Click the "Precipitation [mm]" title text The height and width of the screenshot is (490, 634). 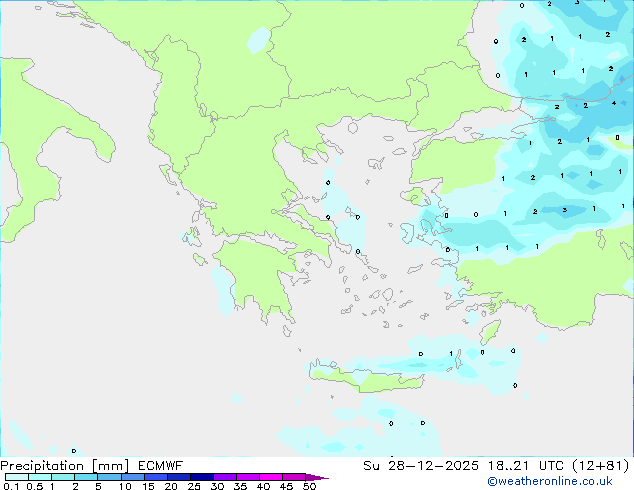(x=64, y=466)
